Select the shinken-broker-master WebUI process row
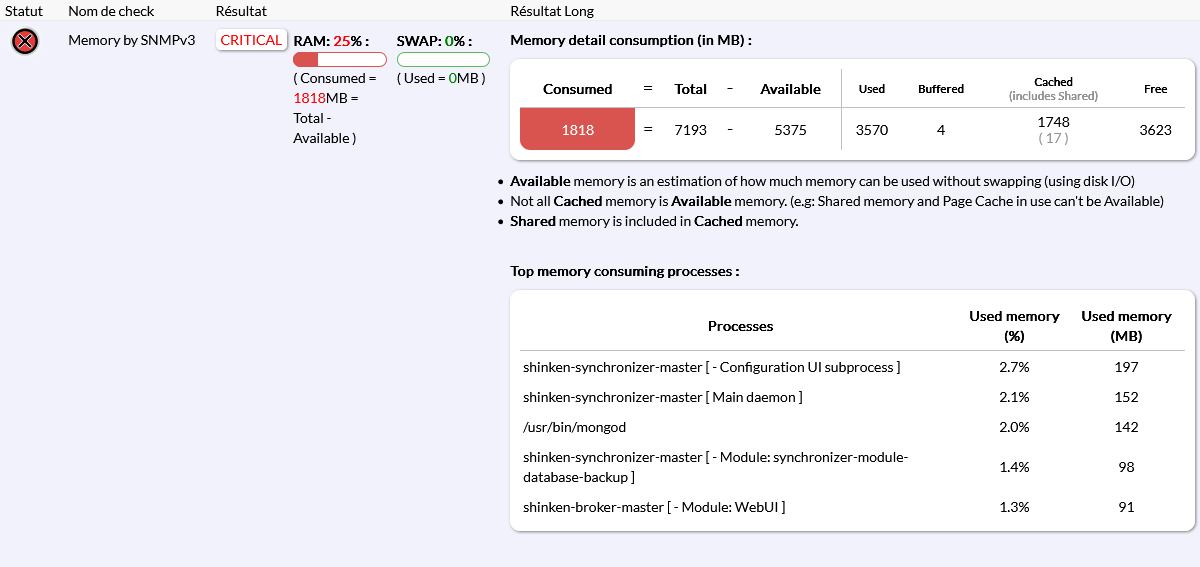This screenshot has width=1200, height=567. pos(653,507)
